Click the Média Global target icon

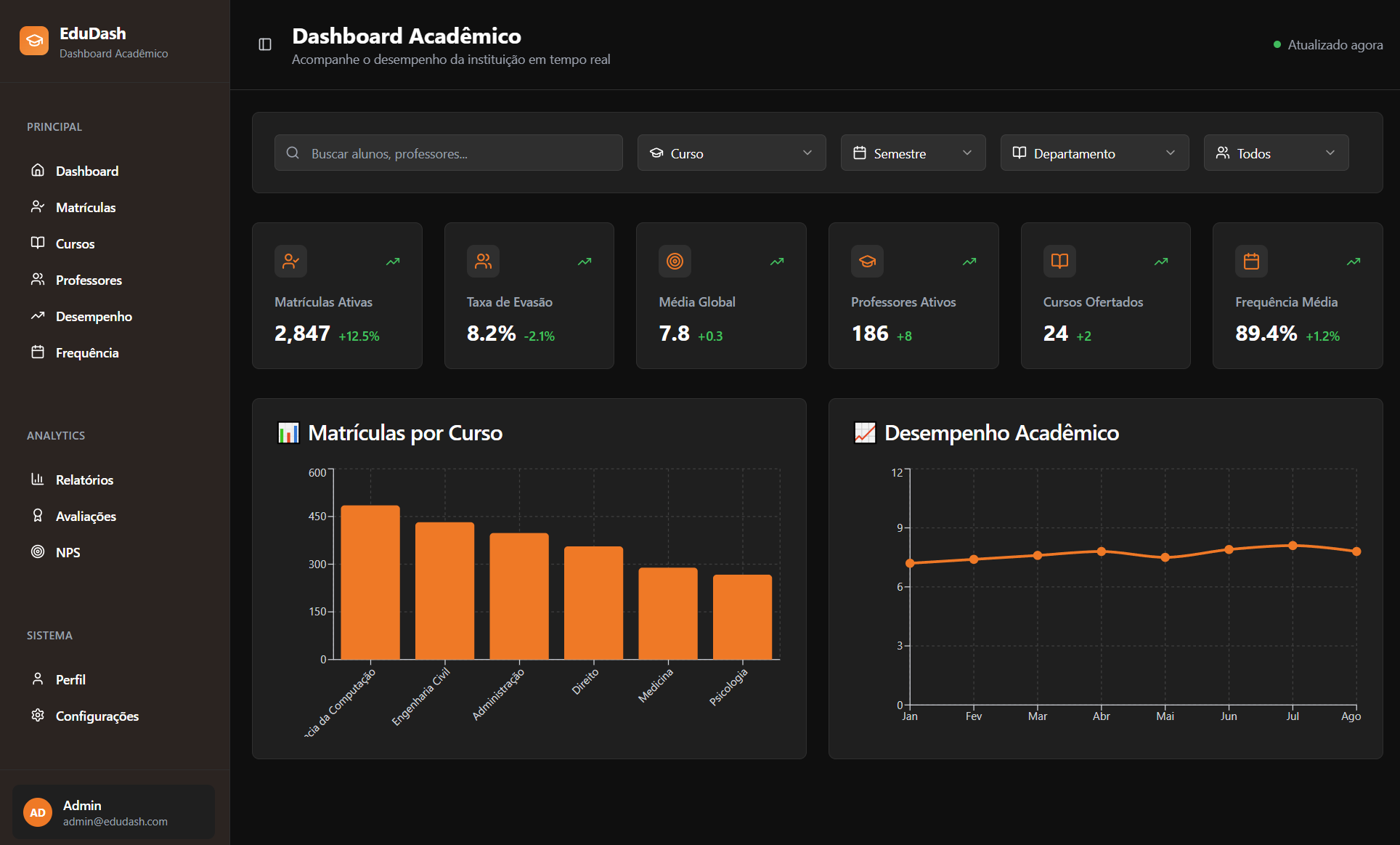[x=675, y=262]
